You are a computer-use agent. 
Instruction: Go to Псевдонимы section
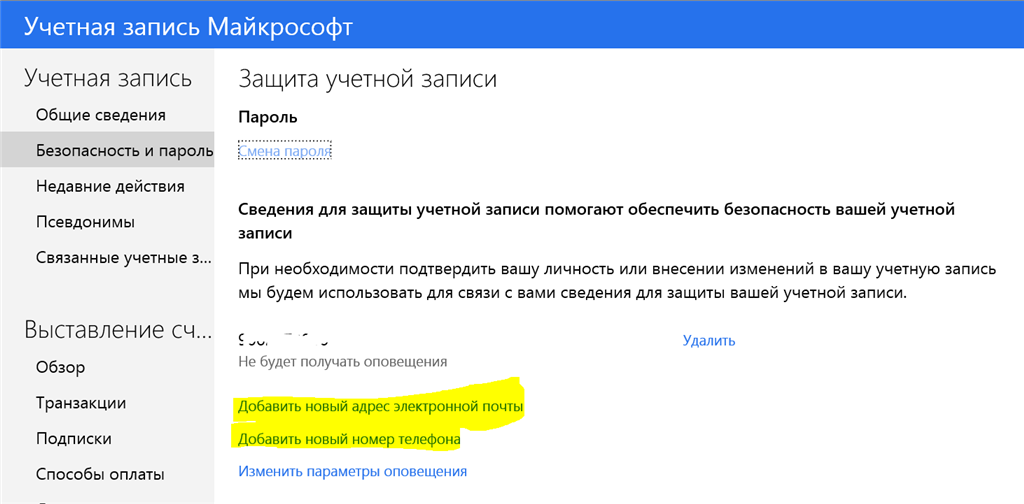tap(86, 222)
